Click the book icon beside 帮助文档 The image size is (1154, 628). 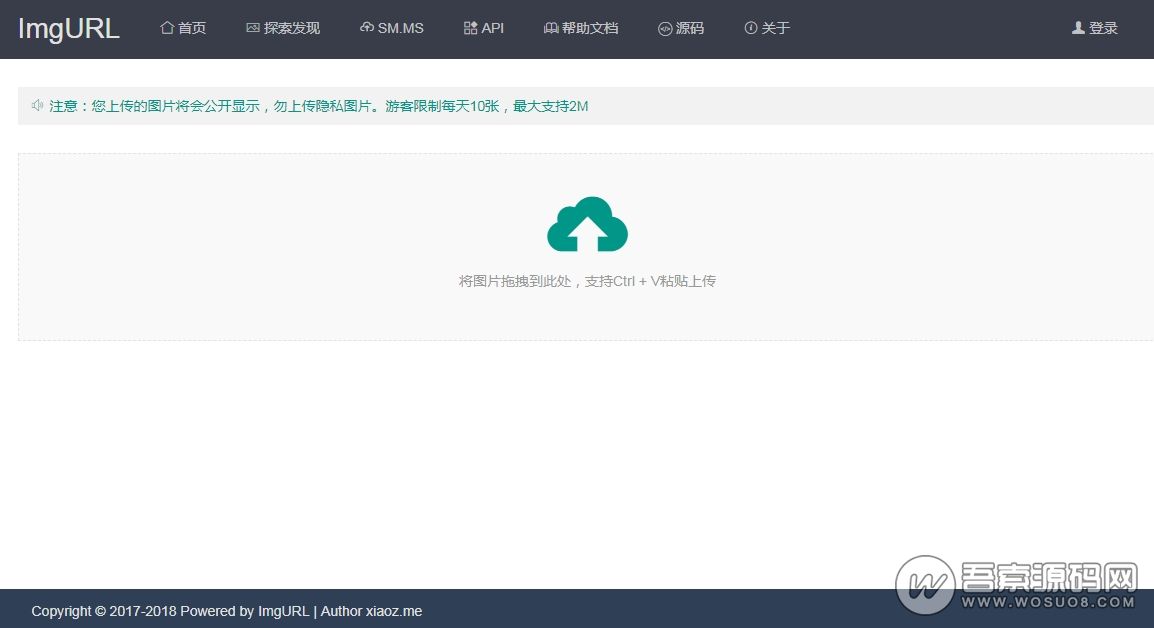549,29
